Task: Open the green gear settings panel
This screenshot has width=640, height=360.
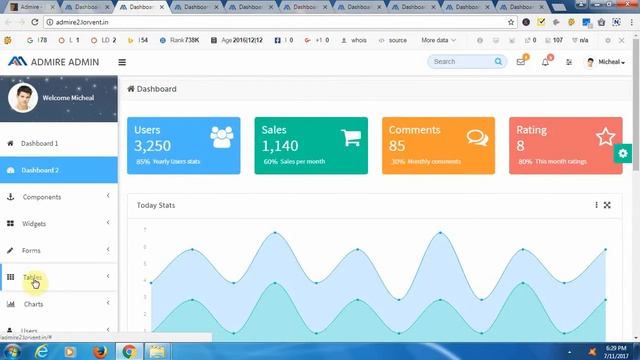Action: pyautogui.click(x=623, y=153)
